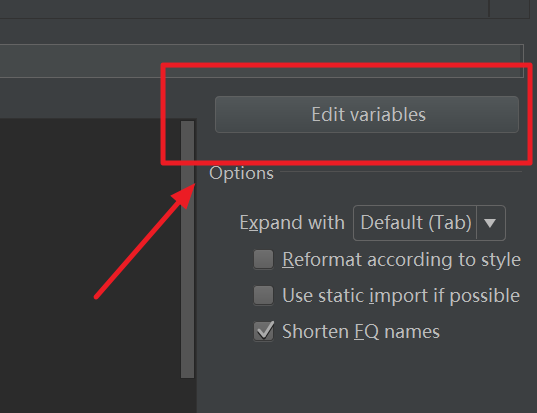Viewport: 537px width, 413px height.
Task: Click the checkmark icon next to Shorten FQ names
Action: (265, 331)
